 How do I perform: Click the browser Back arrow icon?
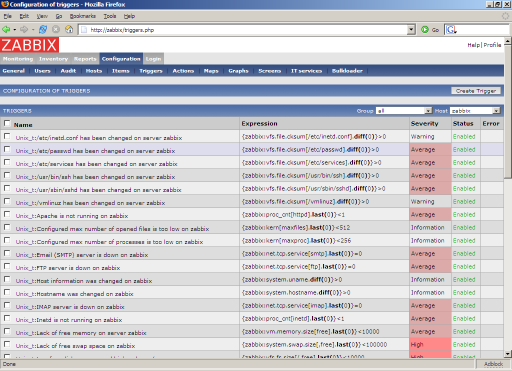click(6, 29)
